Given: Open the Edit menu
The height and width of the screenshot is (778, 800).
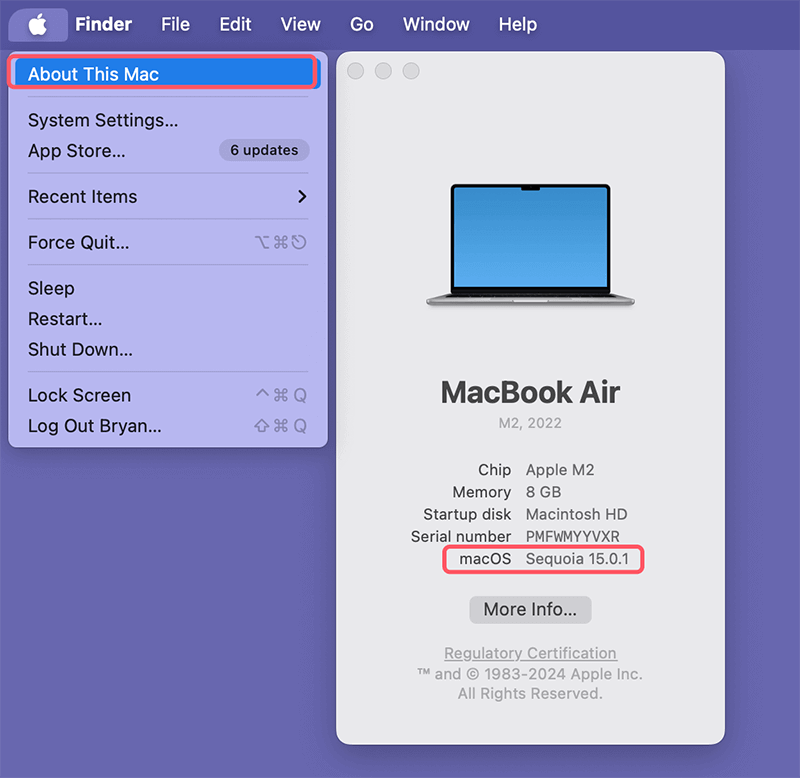Looking at the screenshot, I should [235, 24].
